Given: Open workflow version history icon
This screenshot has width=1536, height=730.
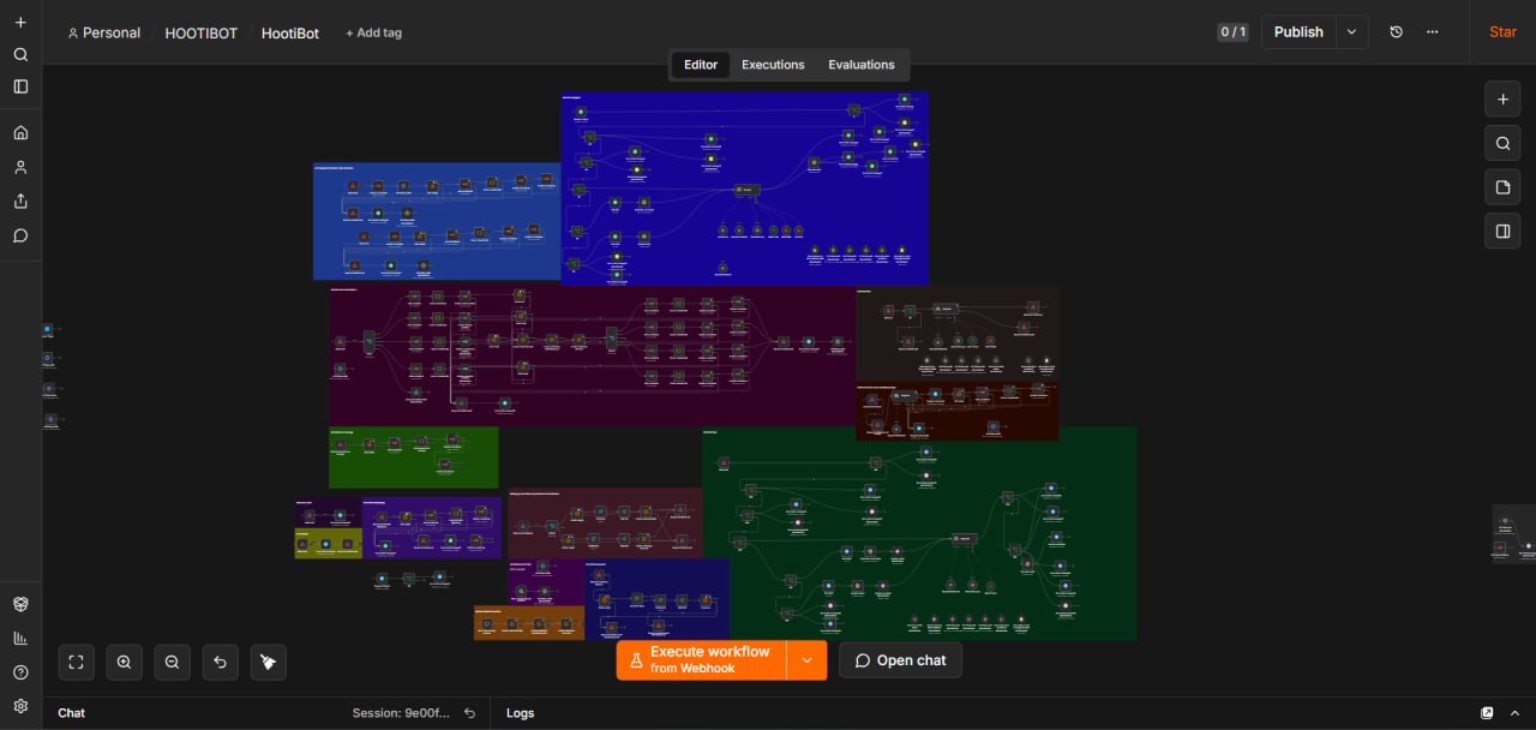Looking at the screenshot, I should [1396, 32].
